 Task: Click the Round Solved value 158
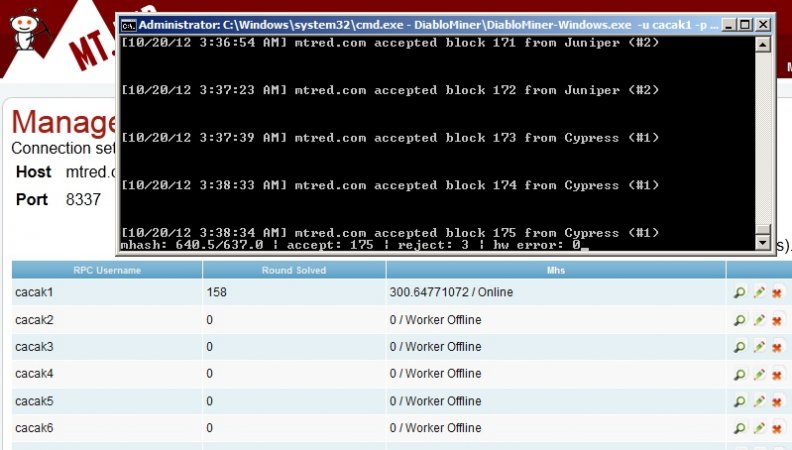[217, 292]
